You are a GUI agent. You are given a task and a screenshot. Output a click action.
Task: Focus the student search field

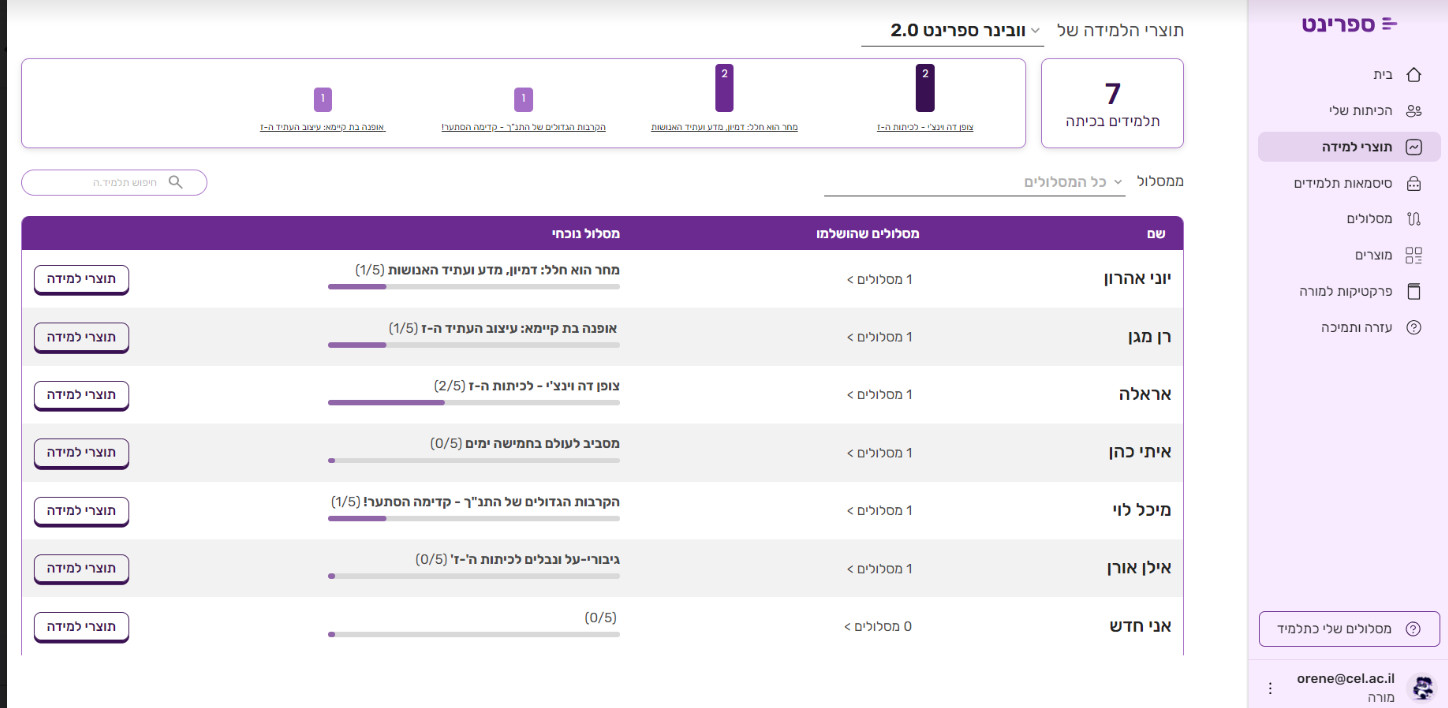pyautogui.click(x=114, y=182)
